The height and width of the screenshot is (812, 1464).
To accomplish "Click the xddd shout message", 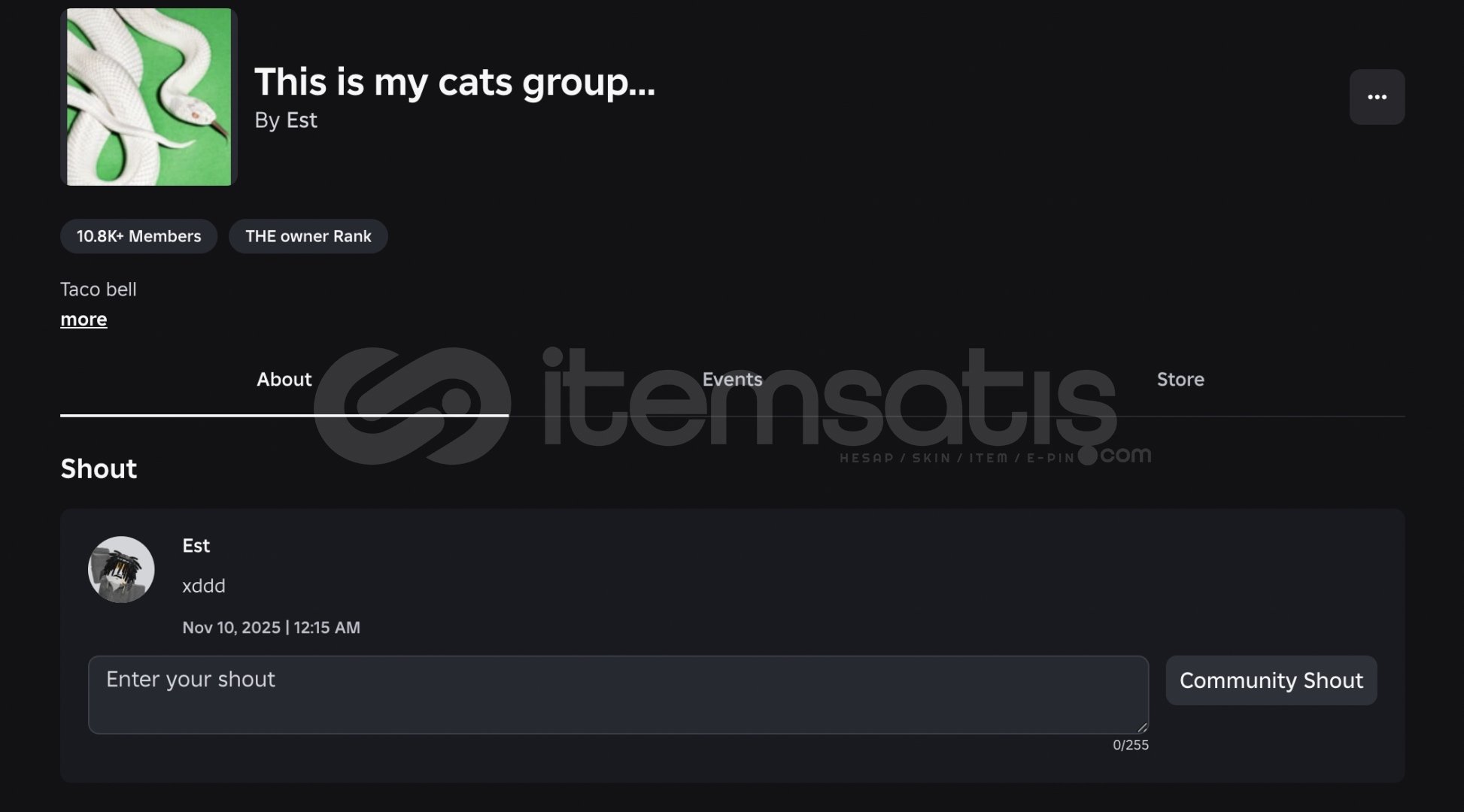I will (204, 586).
